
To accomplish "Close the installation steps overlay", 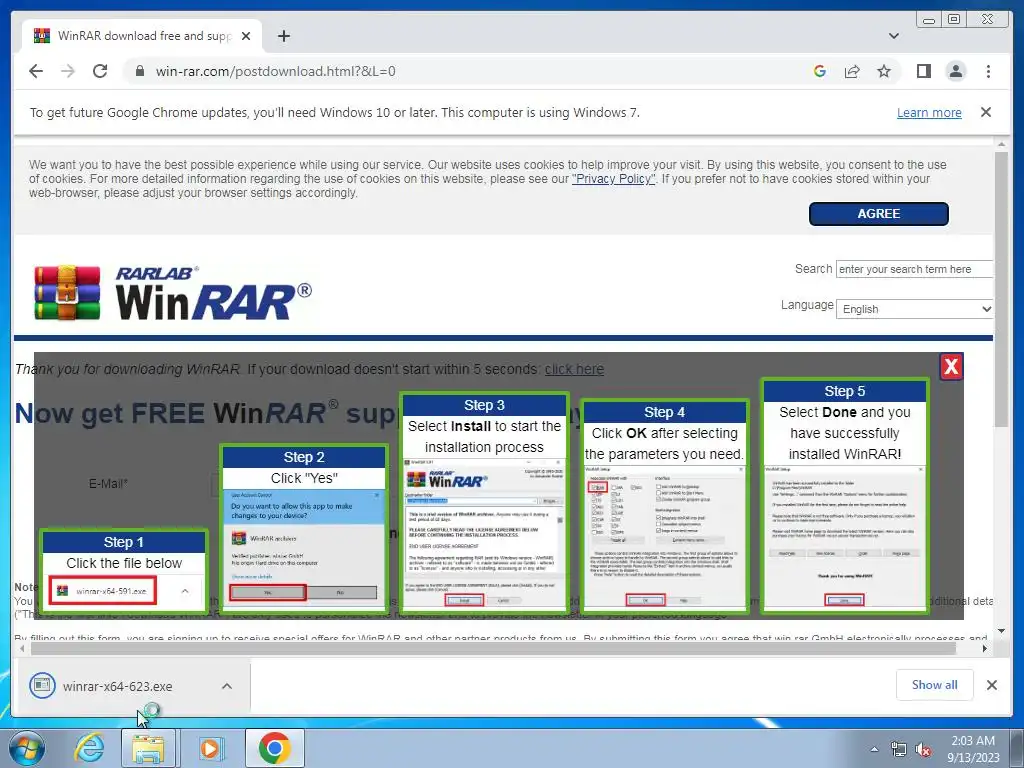I will click(x=952, y=366).
